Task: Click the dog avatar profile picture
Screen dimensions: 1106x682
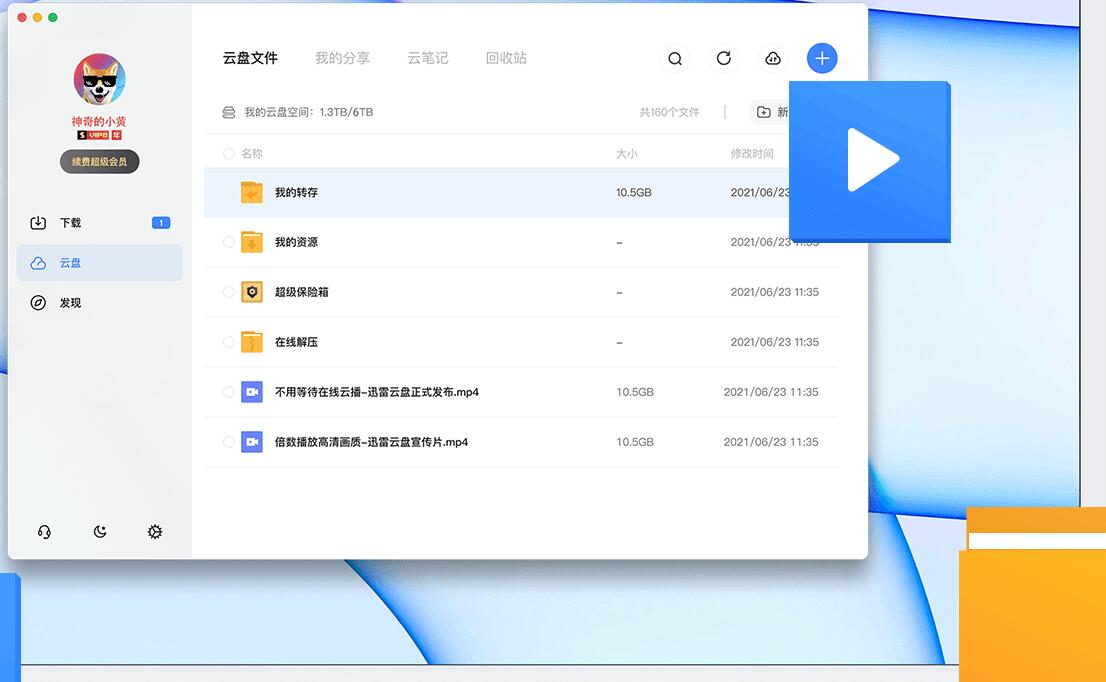Action: (x=98, y=80)
